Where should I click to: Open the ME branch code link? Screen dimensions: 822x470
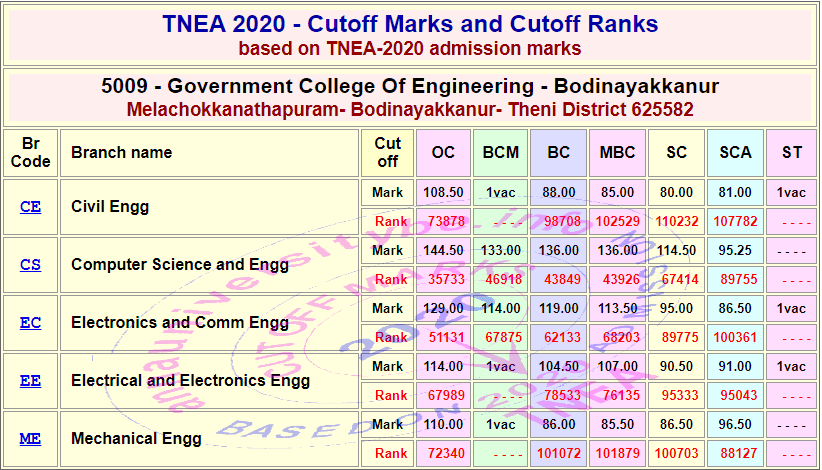point(30,438)
